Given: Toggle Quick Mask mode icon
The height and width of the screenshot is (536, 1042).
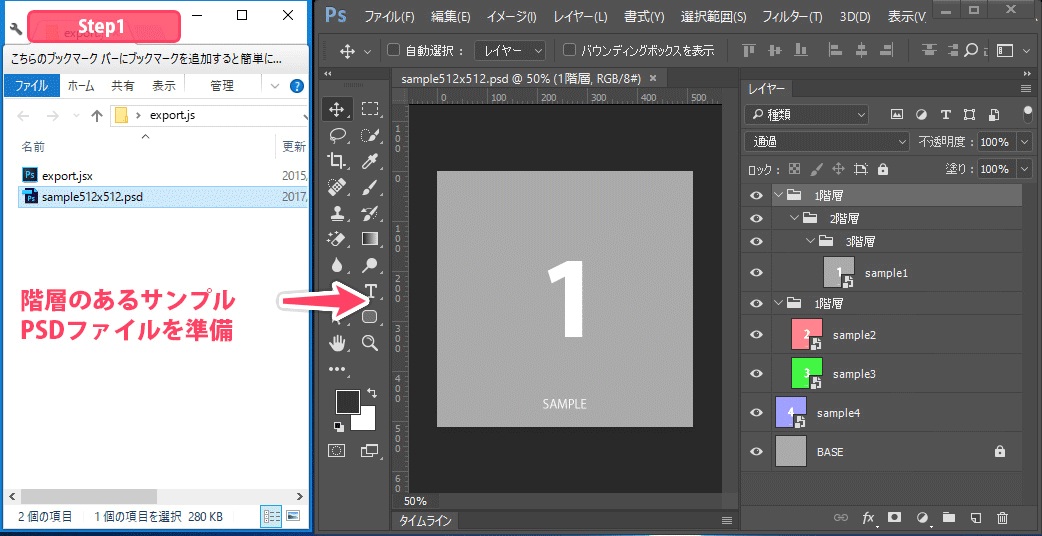Looking at the screenshot, I should [337, 451].
